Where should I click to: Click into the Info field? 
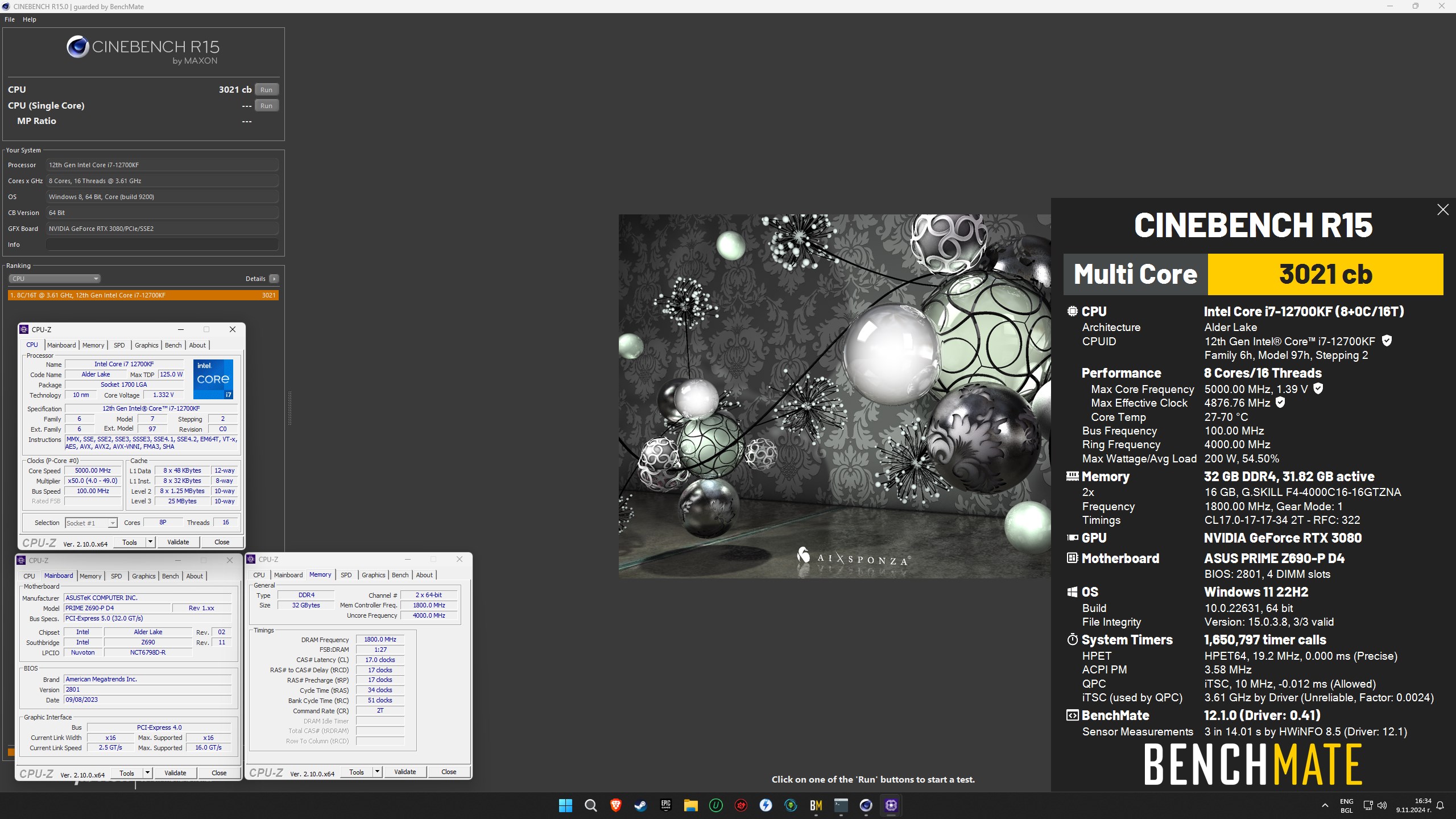tap(162, 245)
